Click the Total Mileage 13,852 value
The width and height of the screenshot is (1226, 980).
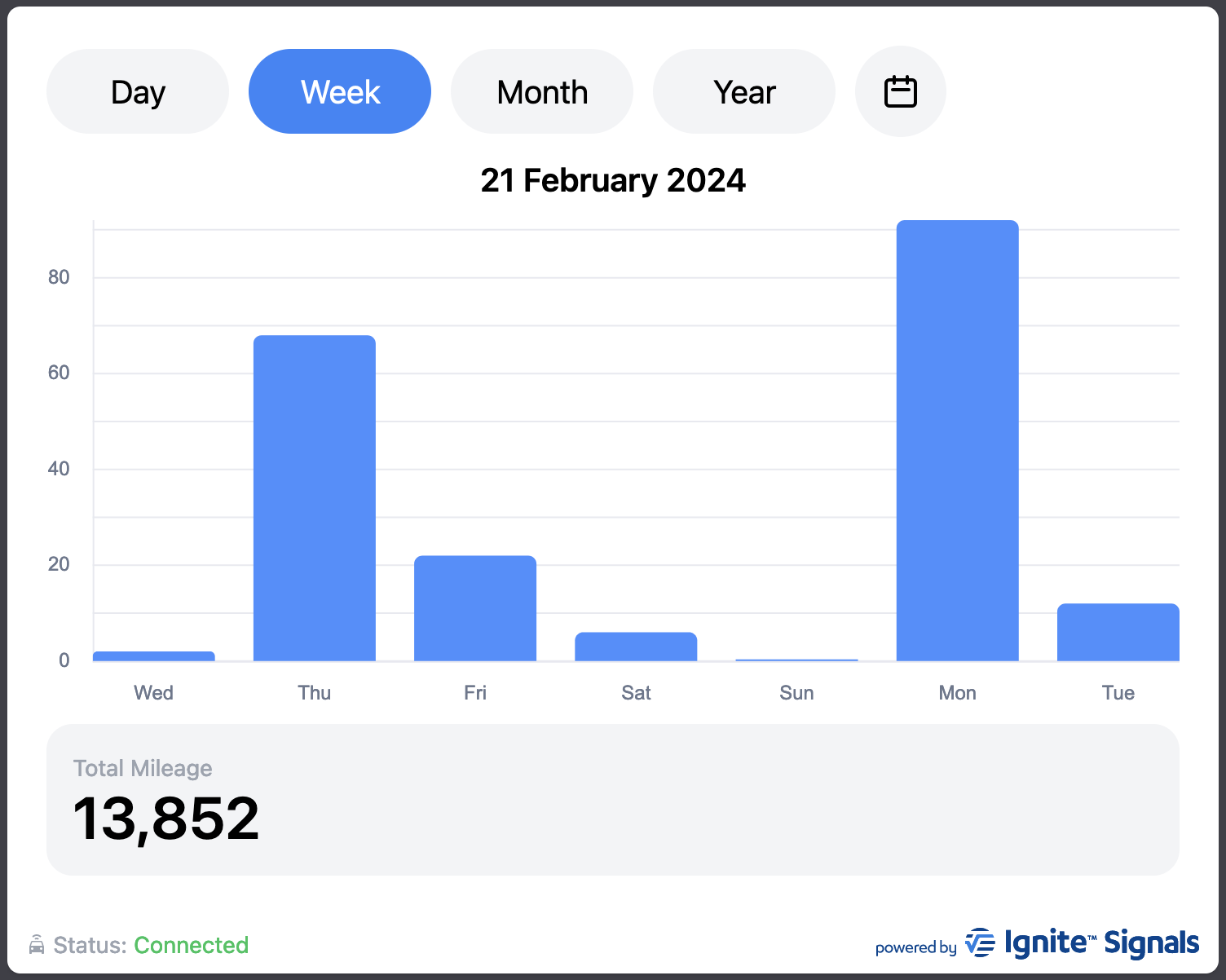click(x=166, y=819)
